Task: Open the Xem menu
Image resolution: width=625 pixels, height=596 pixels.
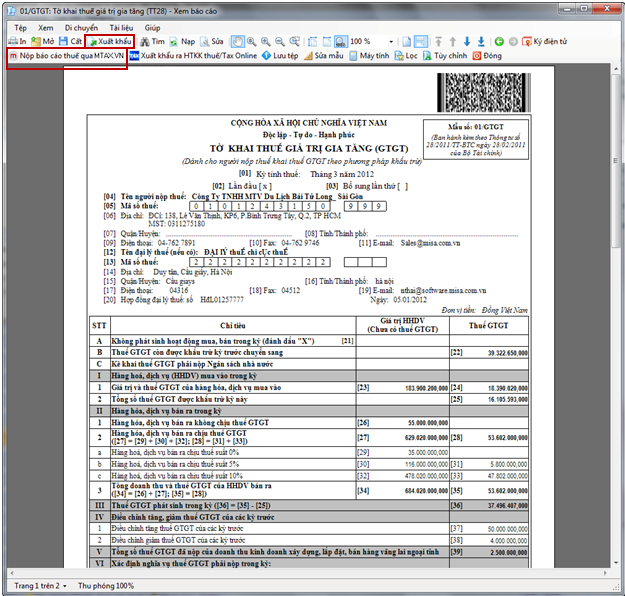Action: 45,28
